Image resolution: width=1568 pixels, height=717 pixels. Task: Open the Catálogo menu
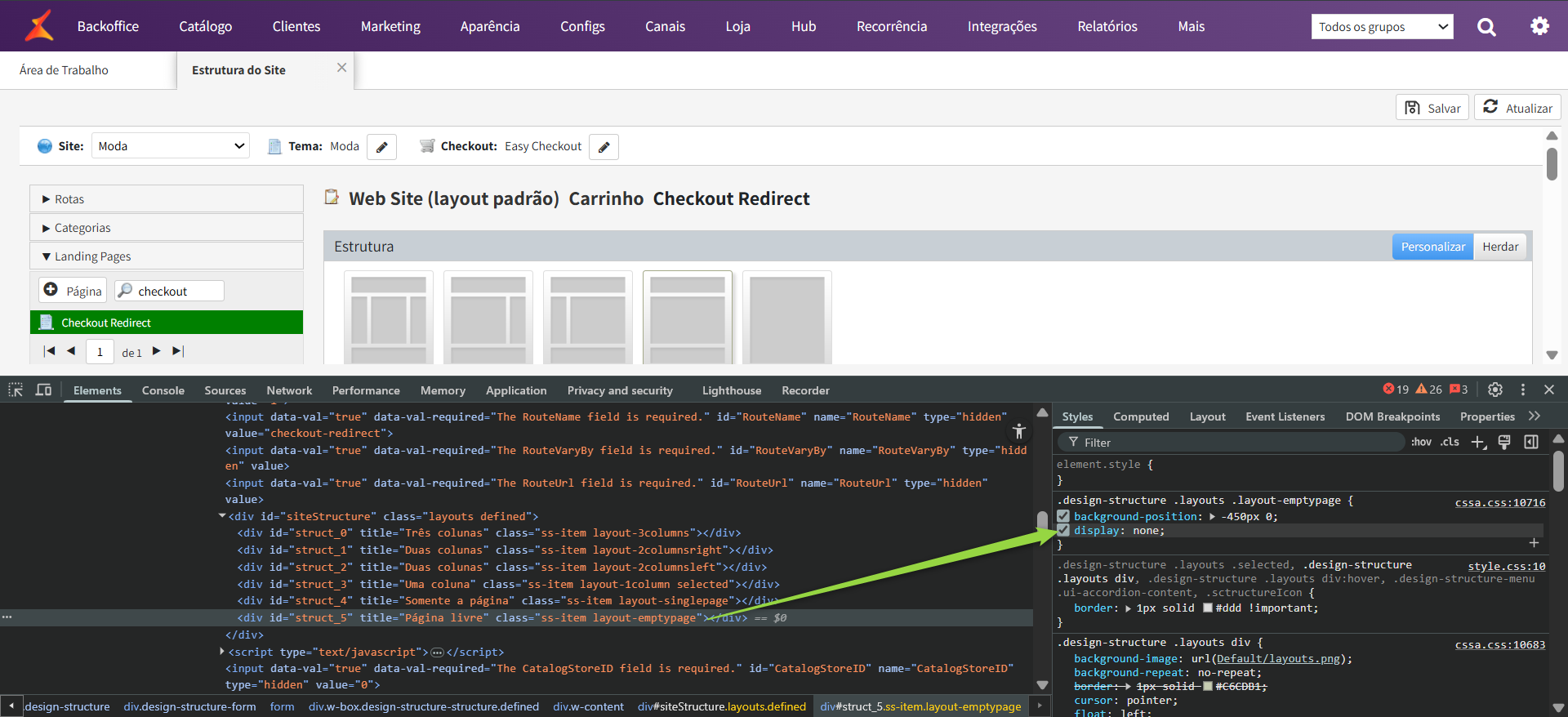(x=206, y=26)
